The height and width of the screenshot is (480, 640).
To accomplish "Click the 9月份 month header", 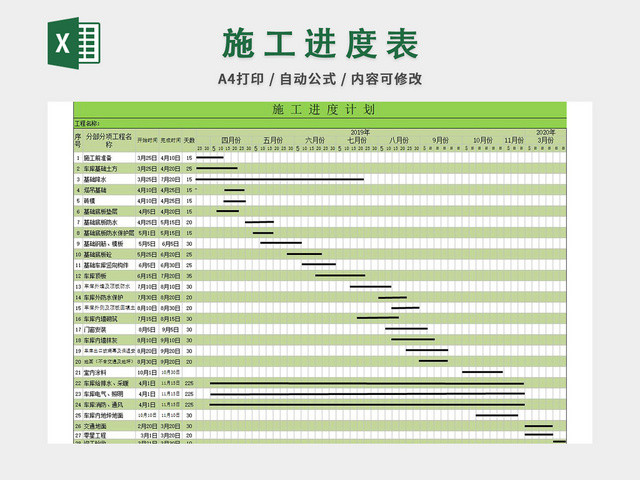I will [x=441, y=140].
